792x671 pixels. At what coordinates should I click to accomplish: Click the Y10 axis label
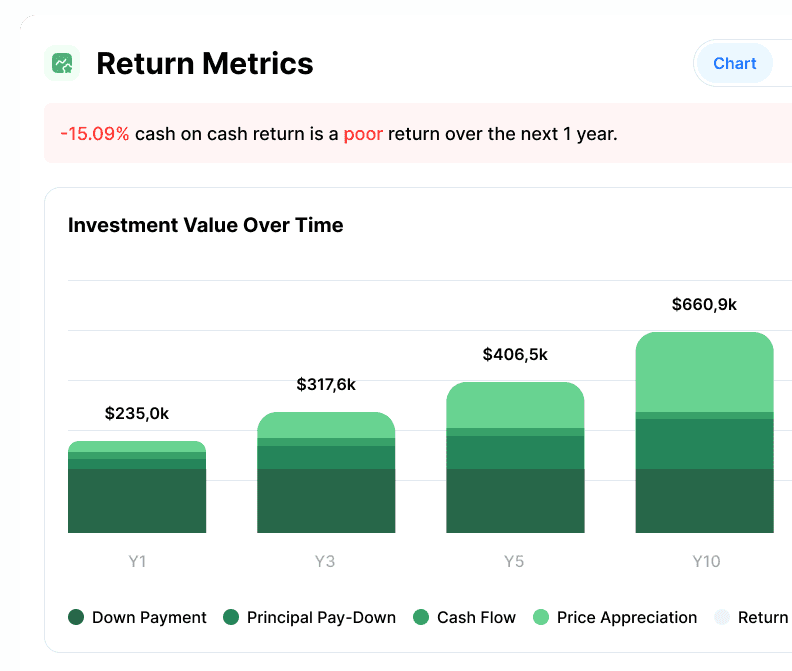click(x=706, y=561)
